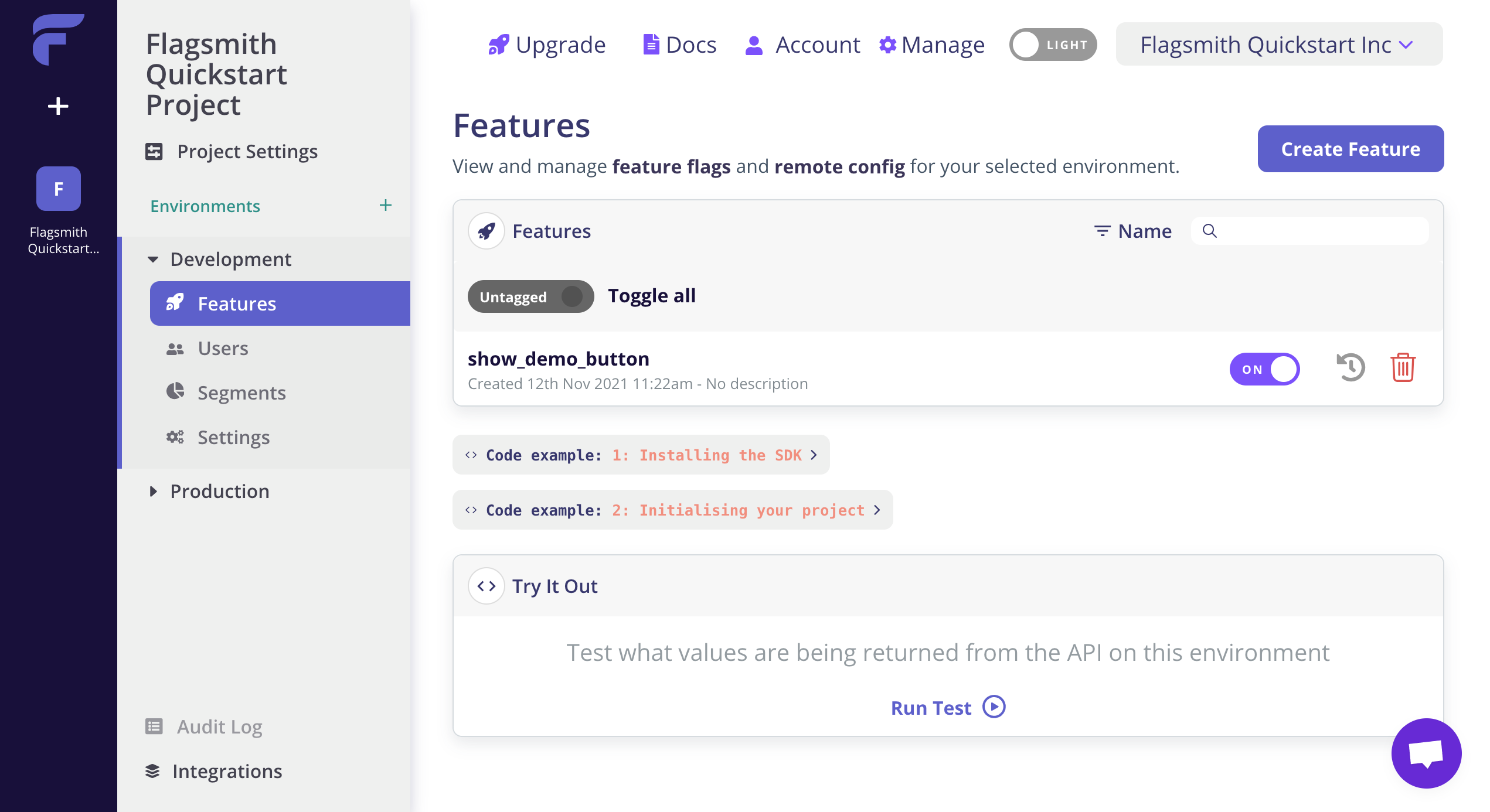Click the Account person icon
Viewport: 1490px width, 812px height.
click(x=754, y=45)
